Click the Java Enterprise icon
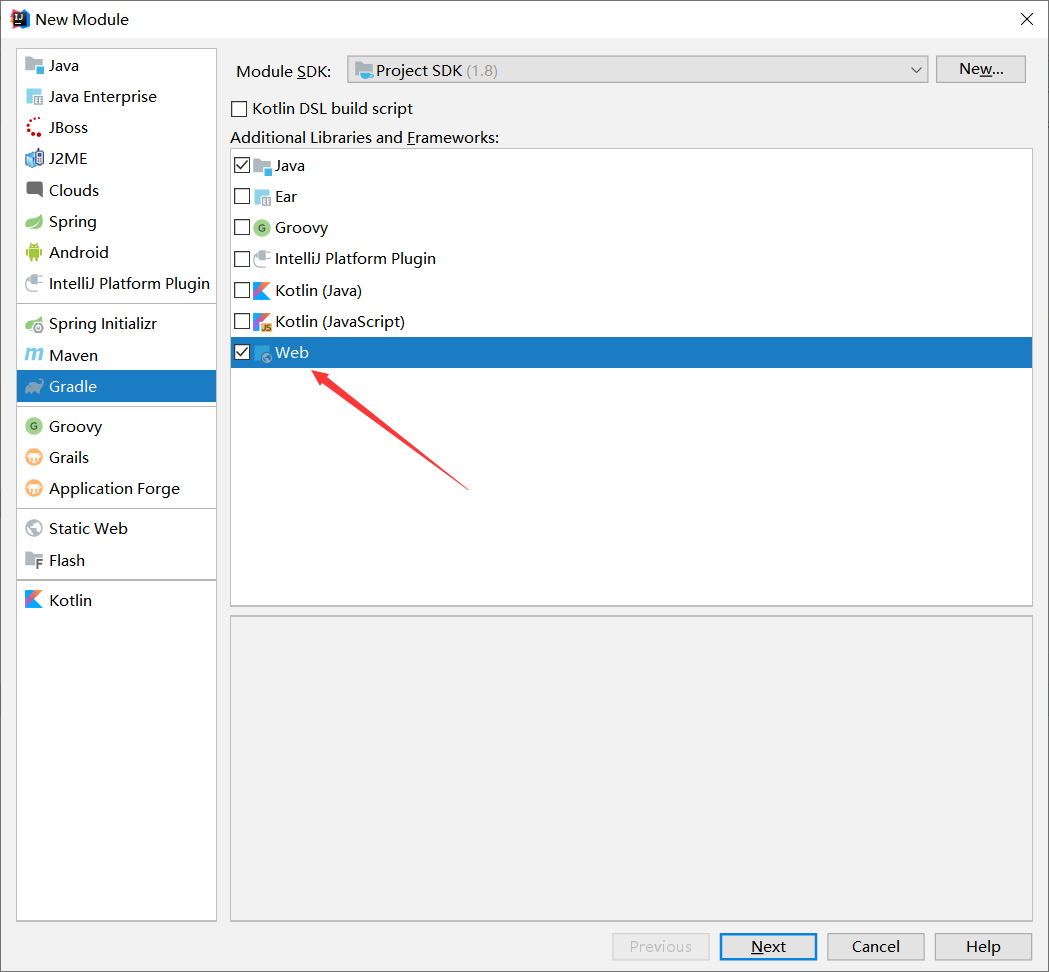This screenshot has width=1049, height=972. [x=34, y=96]
